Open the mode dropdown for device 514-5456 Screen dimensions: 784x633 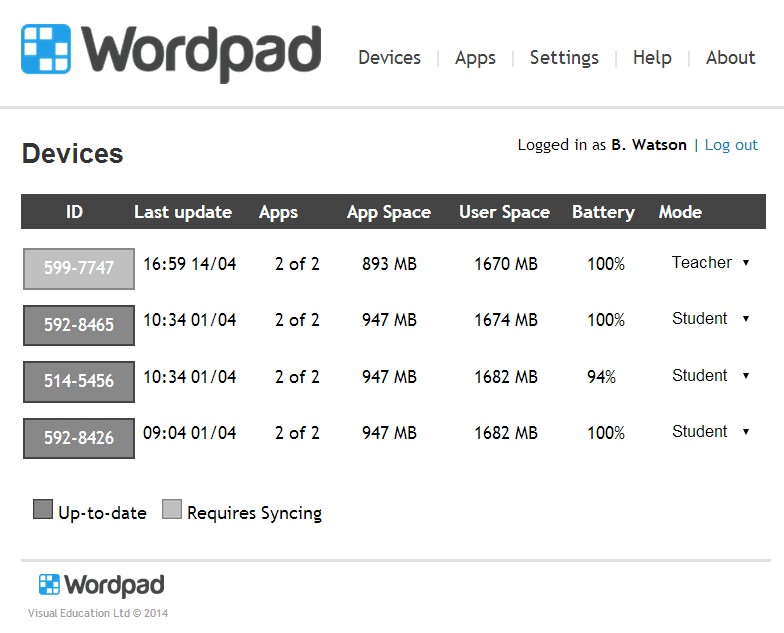710,376
